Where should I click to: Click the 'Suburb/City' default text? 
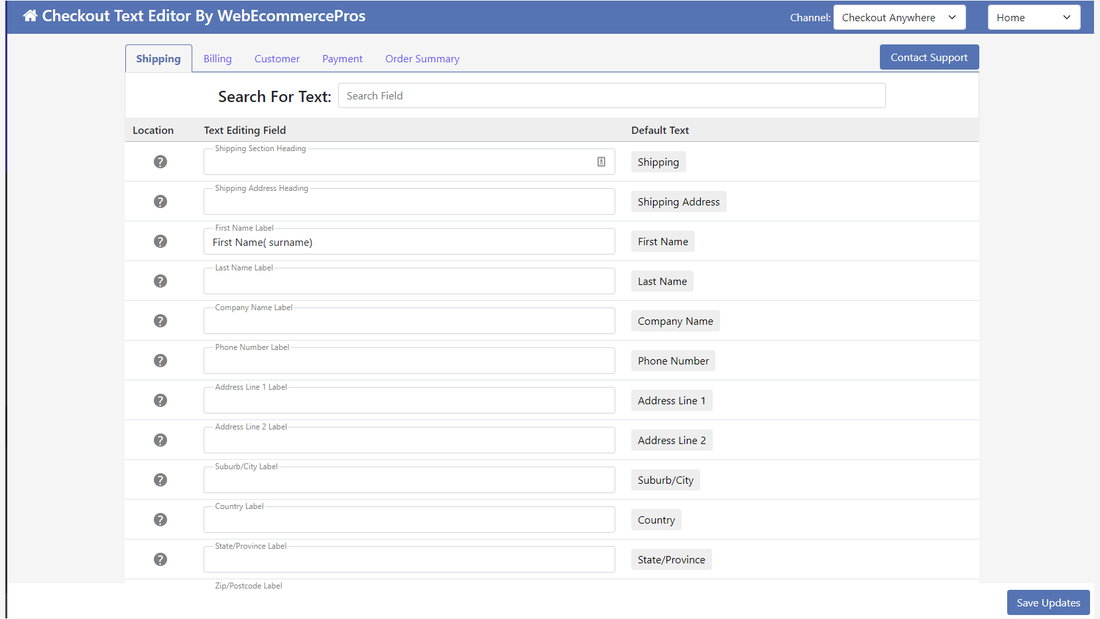665,480
